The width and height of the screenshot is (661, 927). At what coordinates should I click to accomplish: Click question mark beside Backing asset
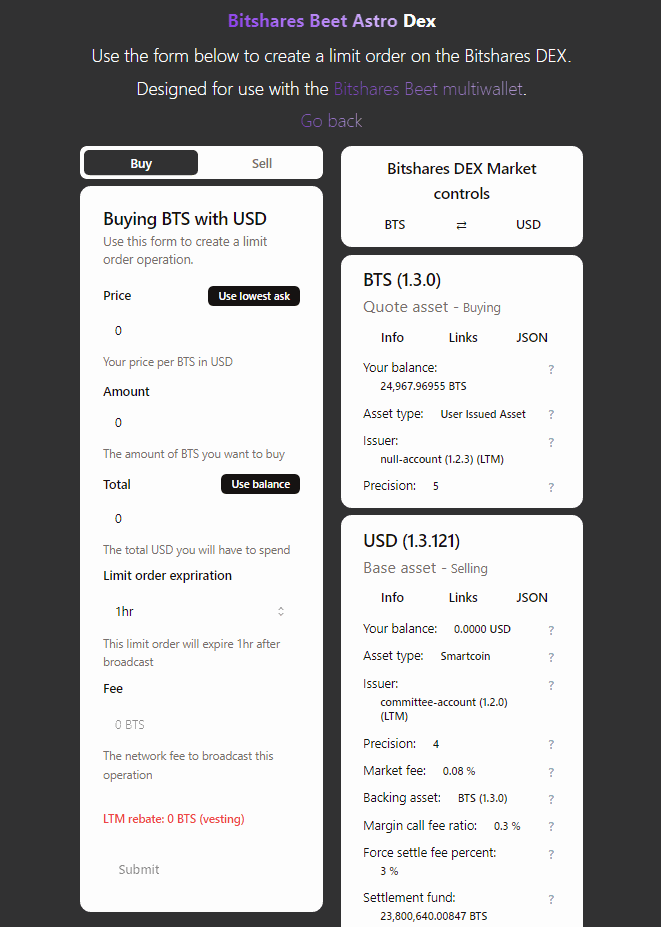coord(551,799)
